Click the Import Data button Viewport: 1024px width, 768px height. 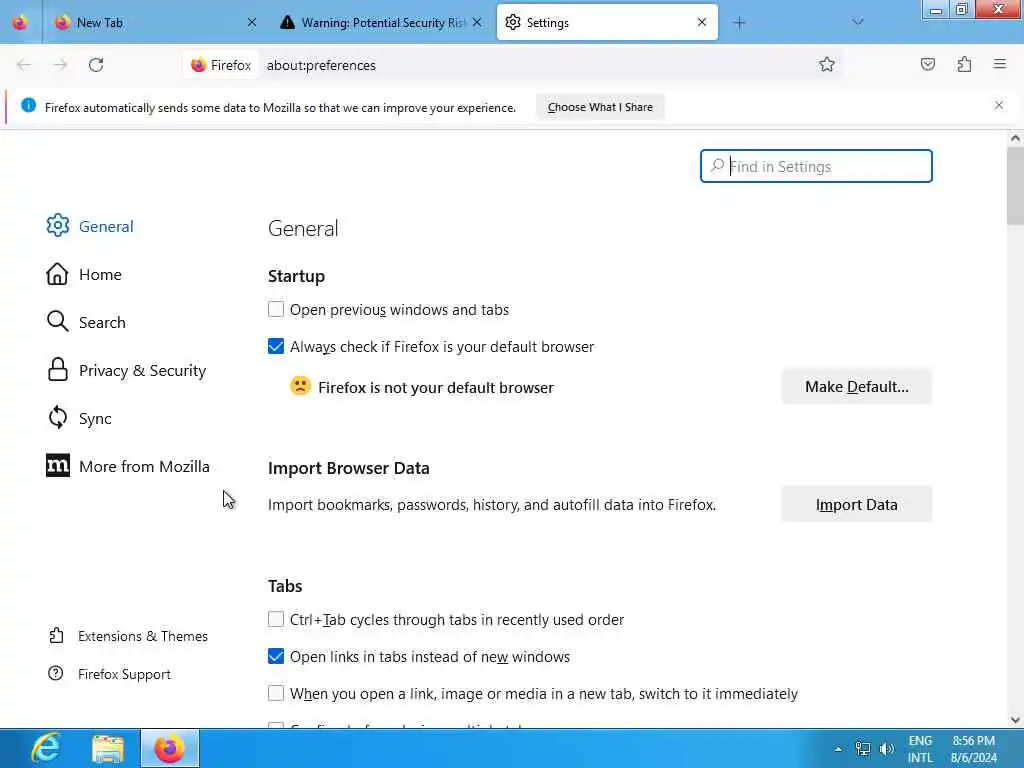pyautogui.click(x=856, y=504)
